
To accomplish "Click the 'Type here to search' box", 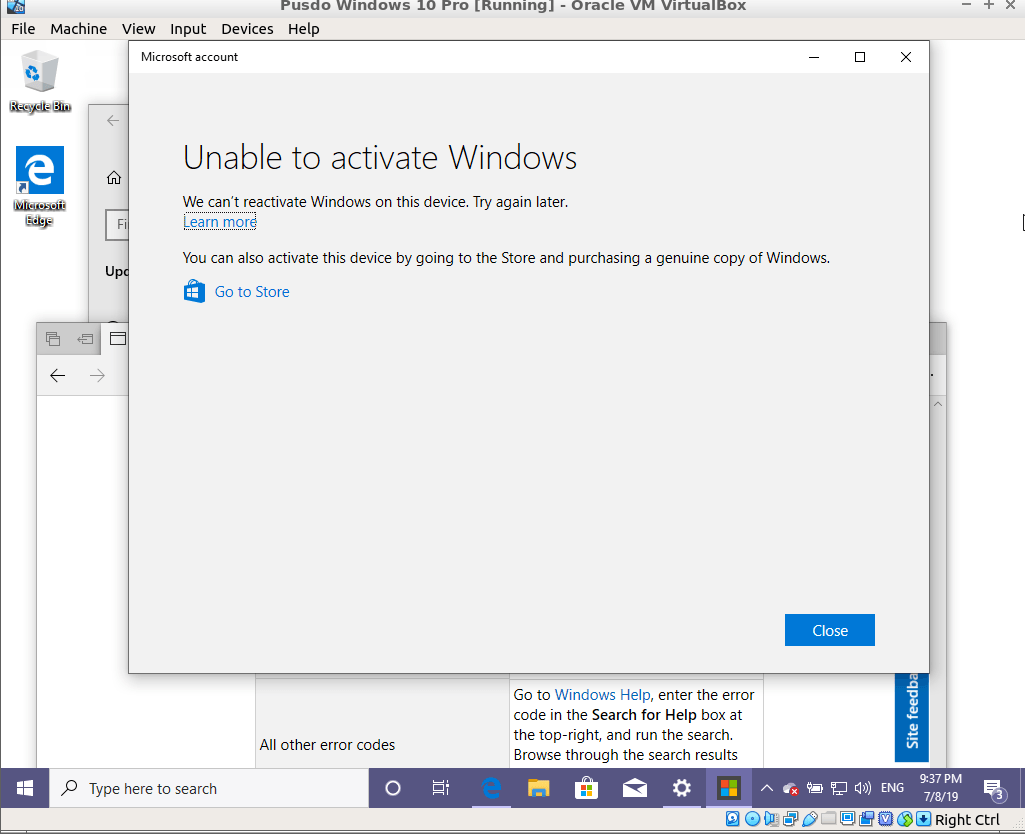I will pos(210,788).
